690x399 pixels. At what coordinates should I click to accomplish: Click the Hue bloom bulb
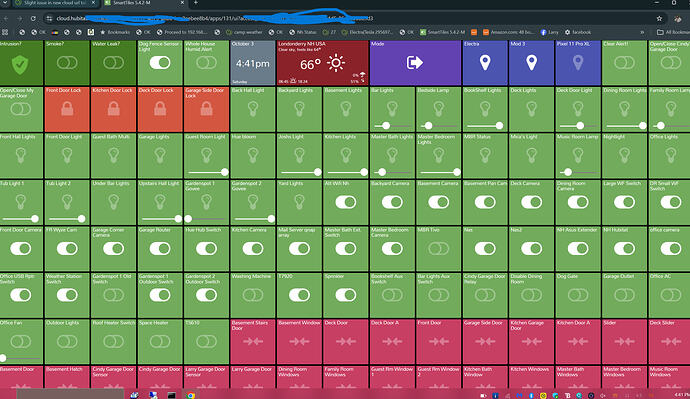(x=253, y=155)
